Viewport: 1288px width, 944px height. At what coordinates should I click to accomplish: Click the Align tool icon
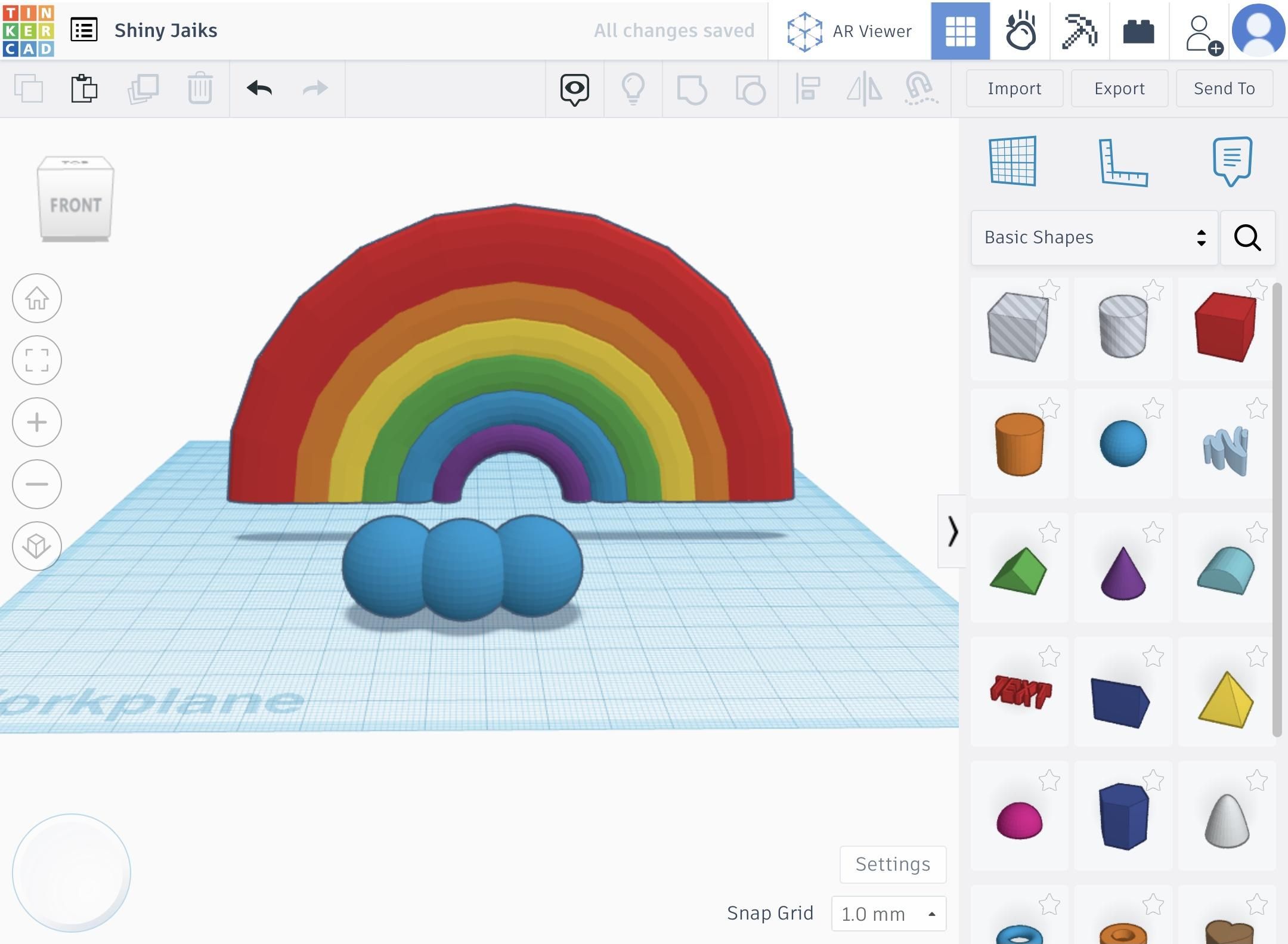808,89
